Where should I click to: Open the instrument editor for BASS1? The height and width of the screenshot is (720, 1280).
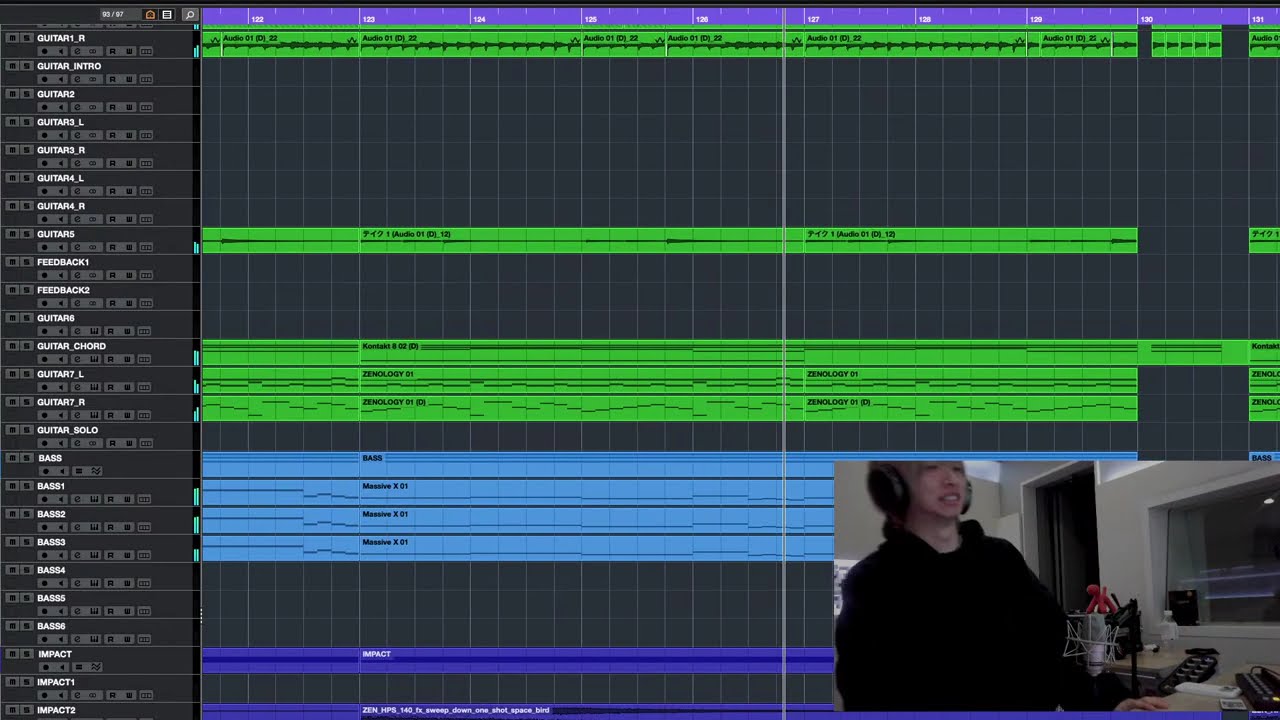tap(94, 499)
